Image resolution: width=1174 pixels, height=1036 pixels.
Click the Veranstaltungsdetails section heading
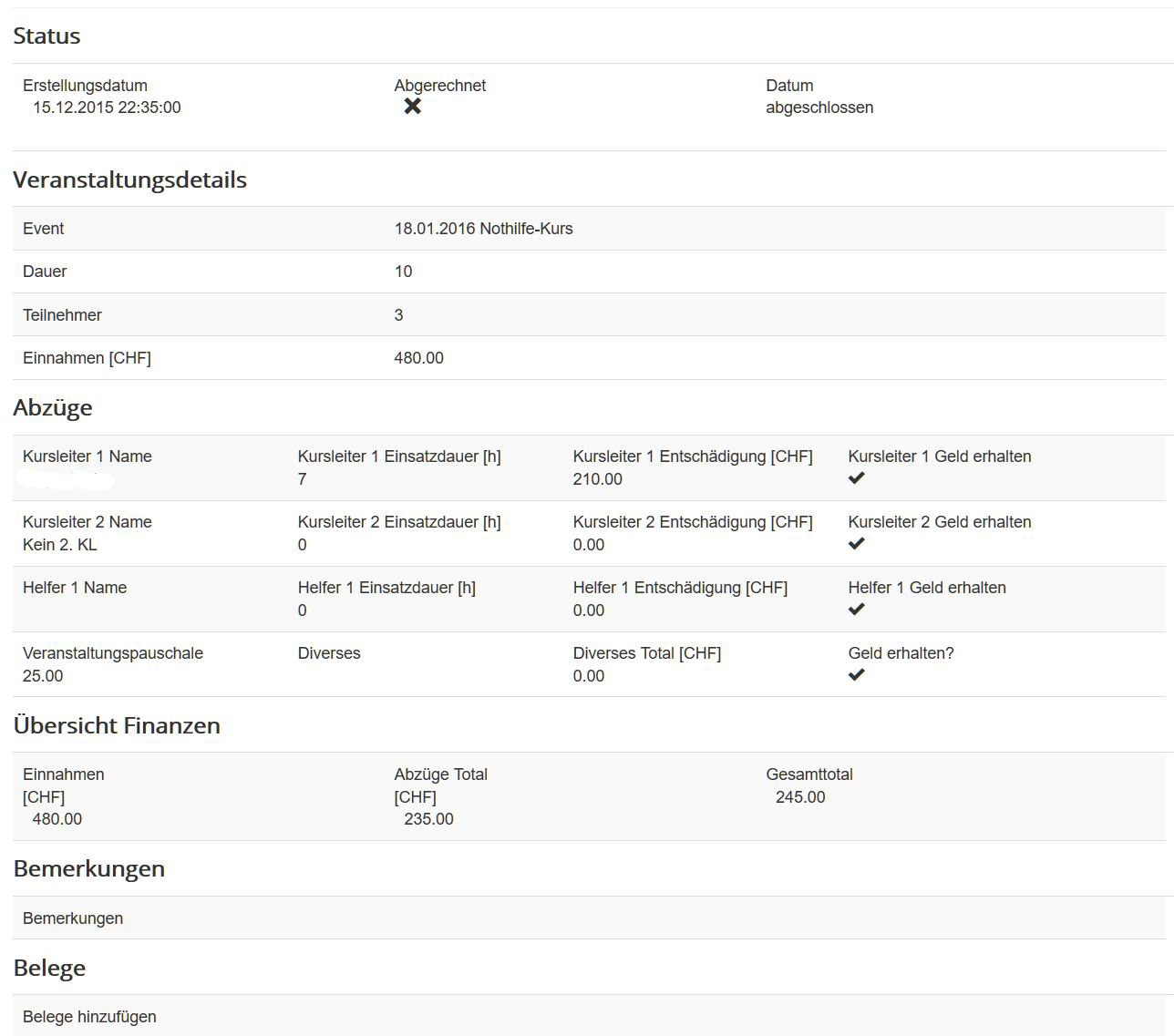point(129,180)
